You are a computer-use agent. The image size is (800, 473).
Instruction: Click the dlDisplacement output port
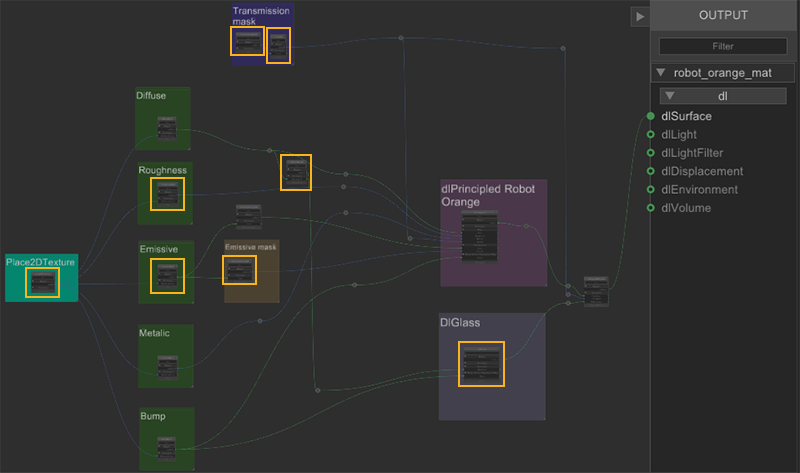point(650,171)
